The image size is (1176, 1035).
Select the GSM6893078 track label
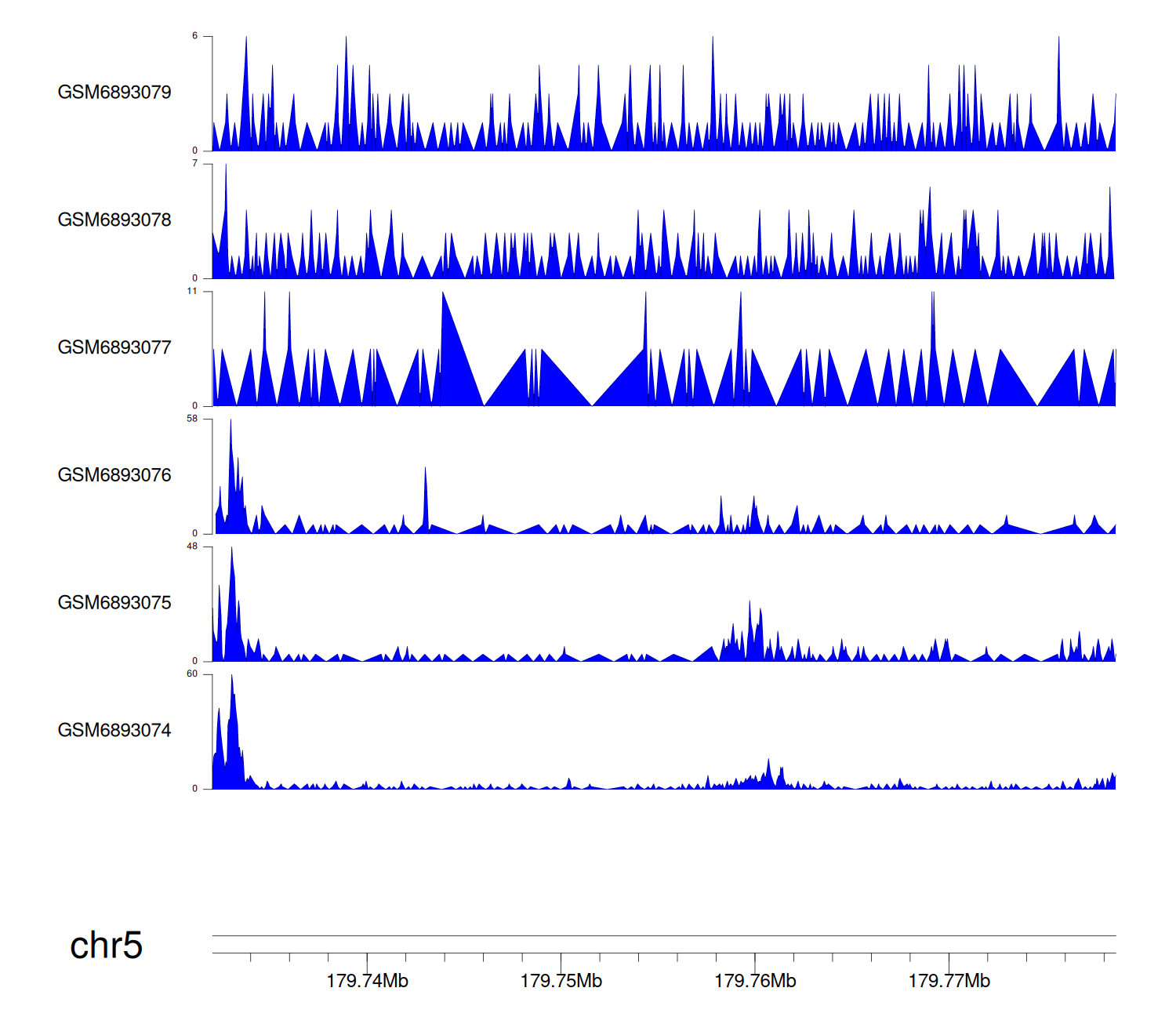pyautogui.click(x=114, y=220)
